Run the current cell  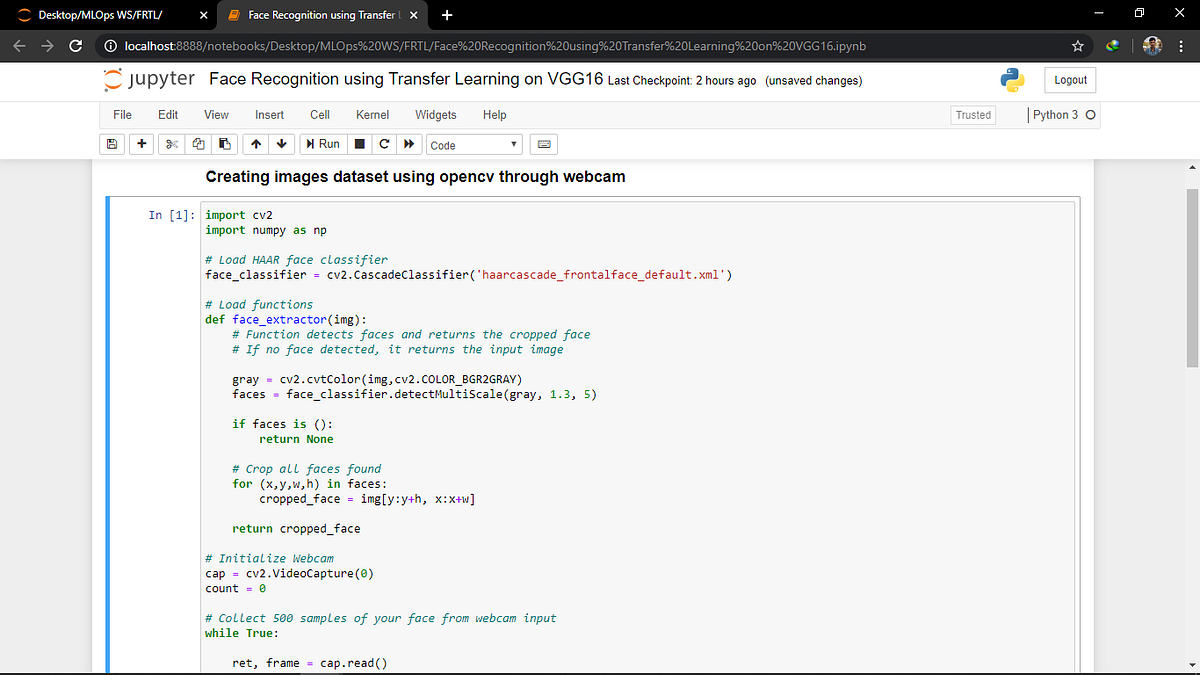[x=323, y=144]
